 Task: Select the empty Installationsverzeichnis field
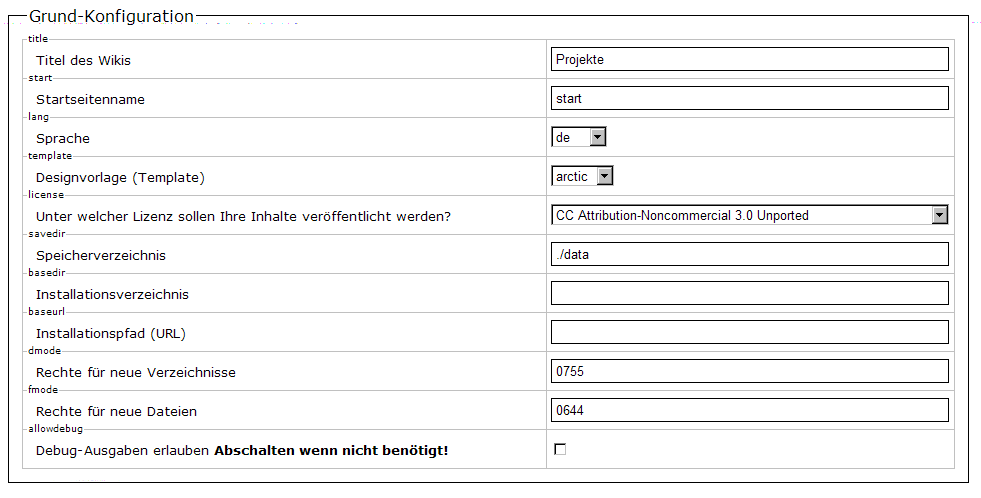749,293
